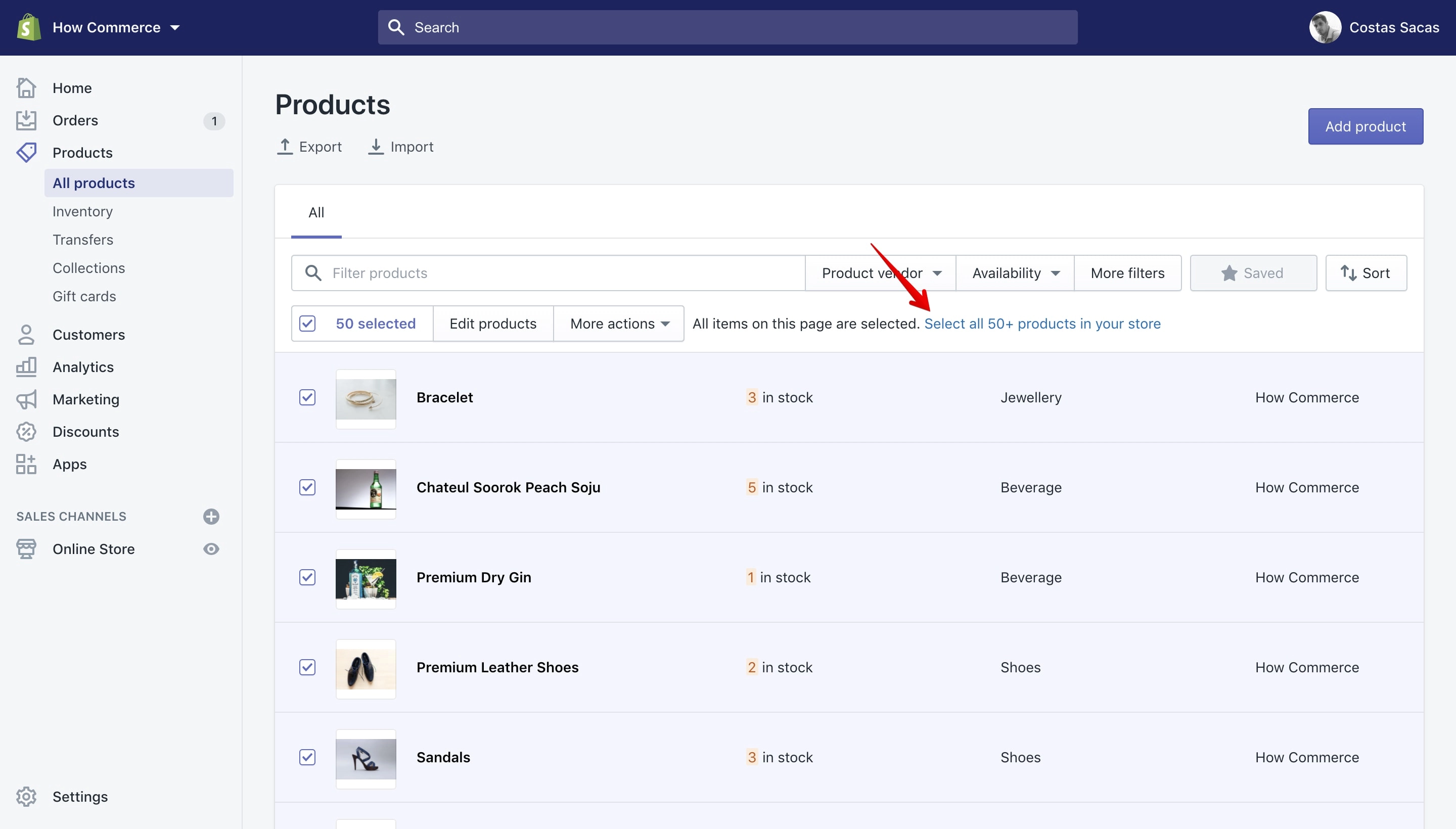Open Orders section
Viewport: 1456px width, 829px height.
click(x=75, y=120)
